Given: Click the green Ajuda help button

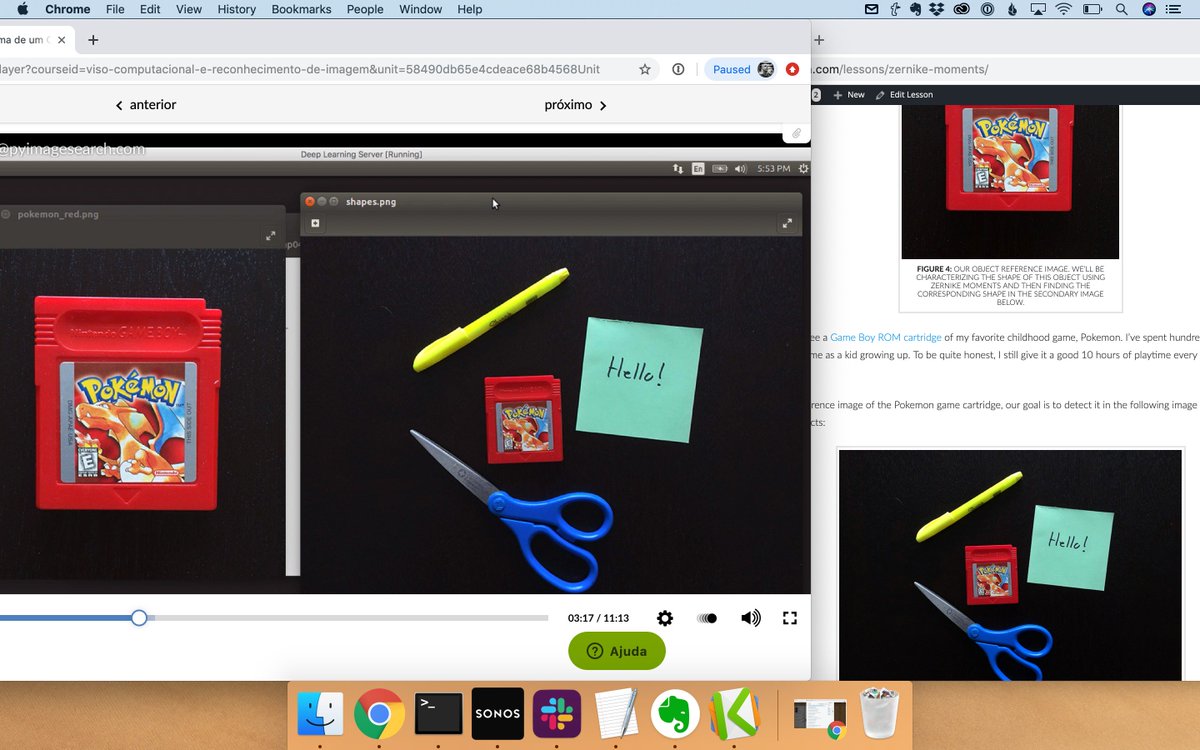Looking at the screenshot, I should click(x=617, y=651).
